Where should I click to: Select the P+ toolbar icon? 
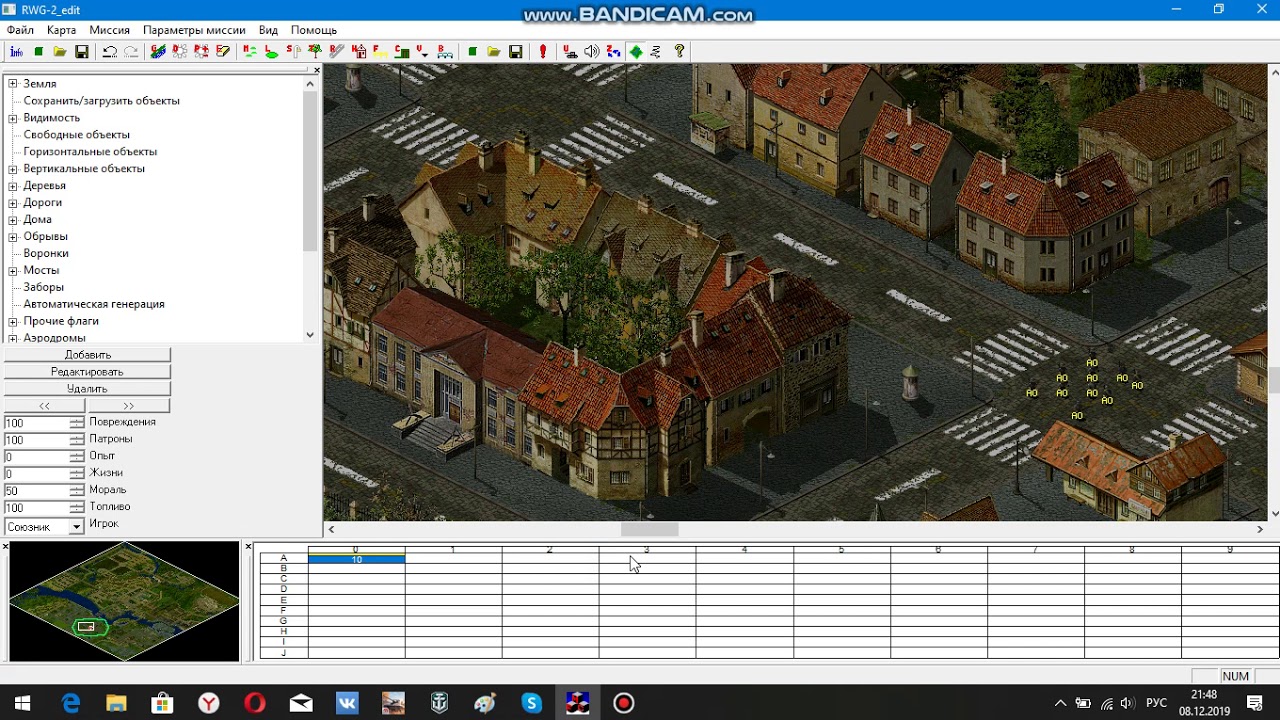pos(202,52)
